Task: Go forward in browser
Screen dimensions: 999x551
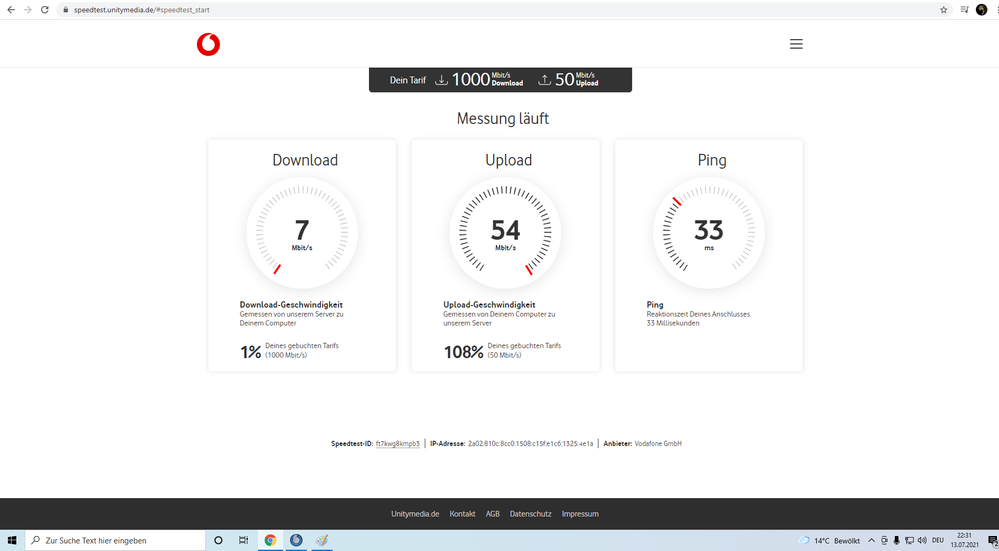Action: click(x=27, y=10)
